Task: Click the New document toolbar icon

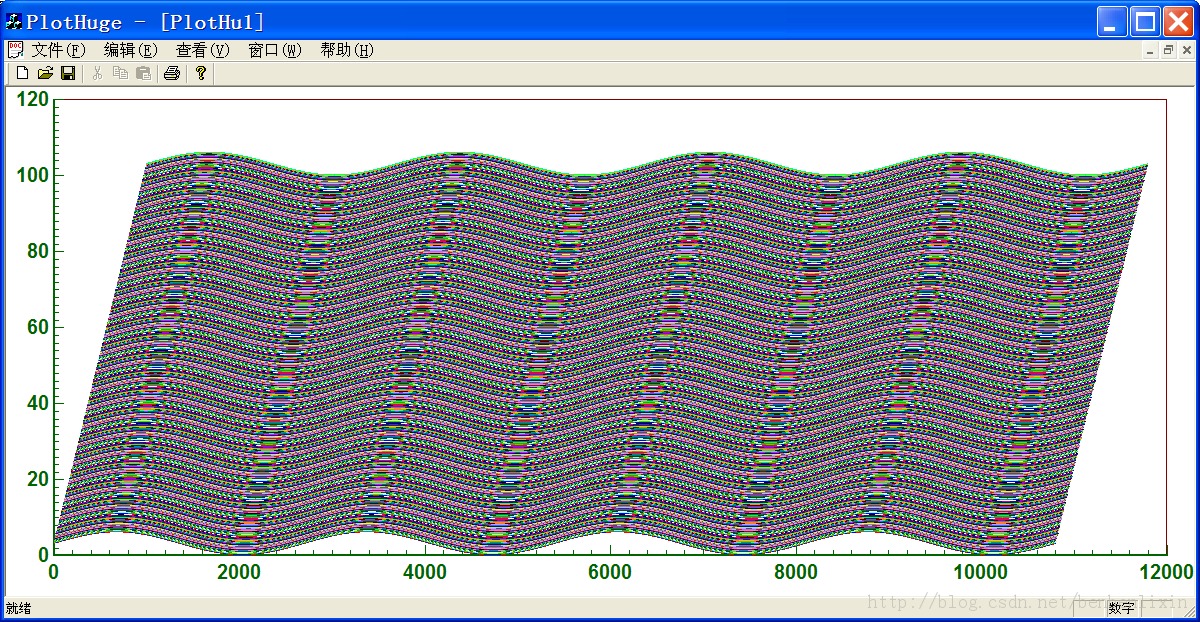Action: pos(23,73)
